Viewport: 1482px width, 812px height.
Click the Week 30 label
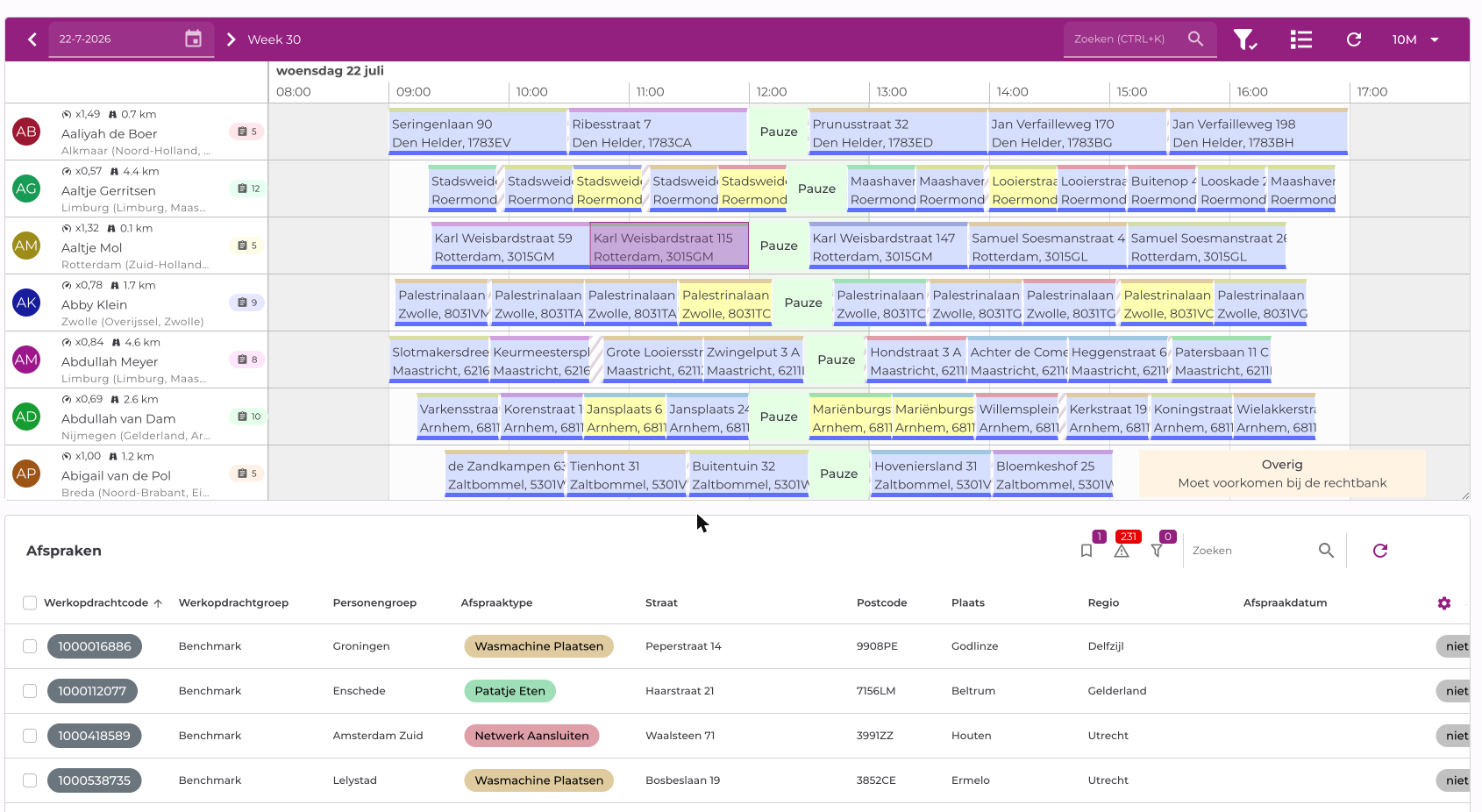tap(274, 40)
